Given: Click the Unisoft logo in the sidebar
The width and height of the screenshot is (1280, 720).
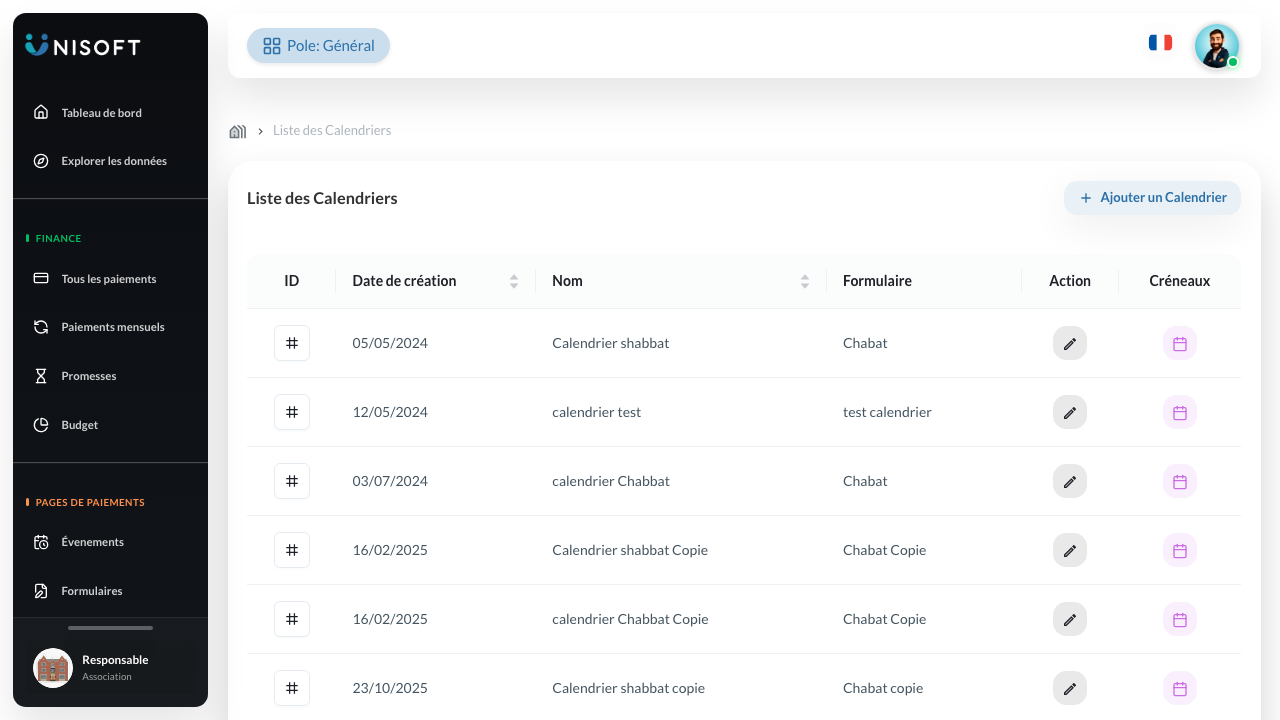Looking at the screenshot, I should click(83, 46).
